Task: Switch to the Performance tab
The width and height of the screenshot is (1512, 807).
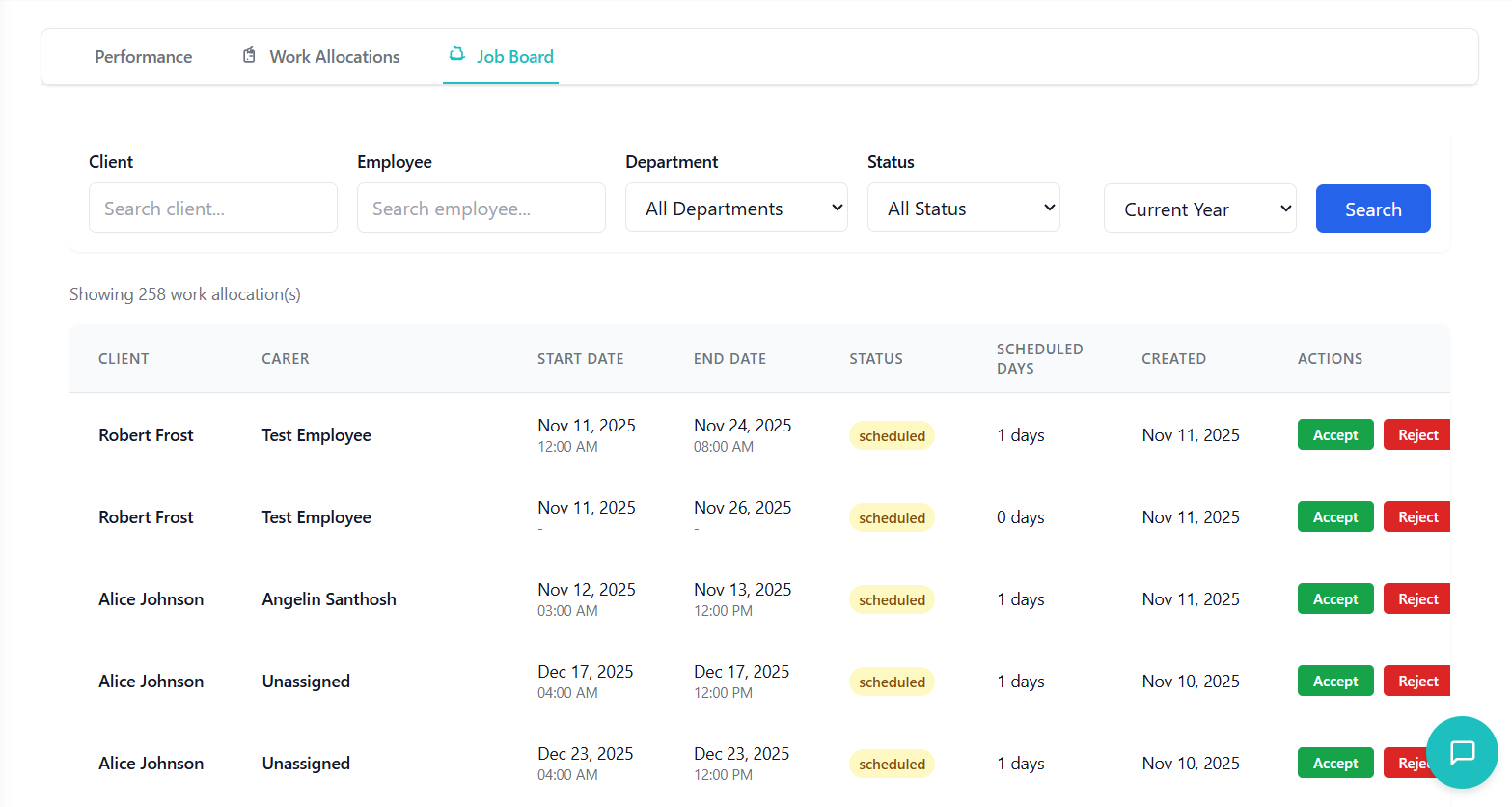Action: (x=143, y=57)
